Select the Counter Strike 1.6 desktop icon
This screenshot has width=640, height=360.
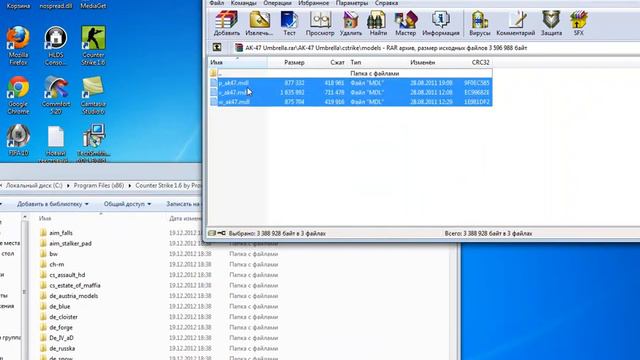[93, 46]
